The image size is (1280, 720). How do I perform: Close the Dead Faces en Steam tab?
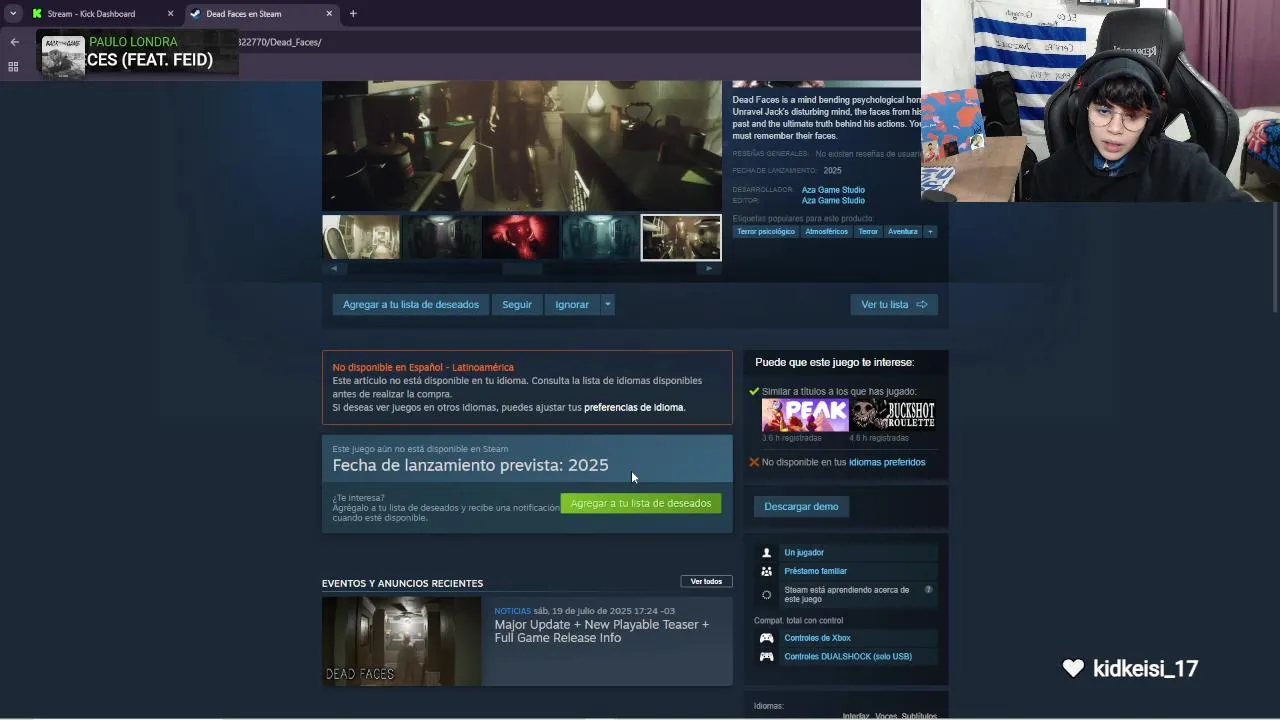tap(329, 14)
